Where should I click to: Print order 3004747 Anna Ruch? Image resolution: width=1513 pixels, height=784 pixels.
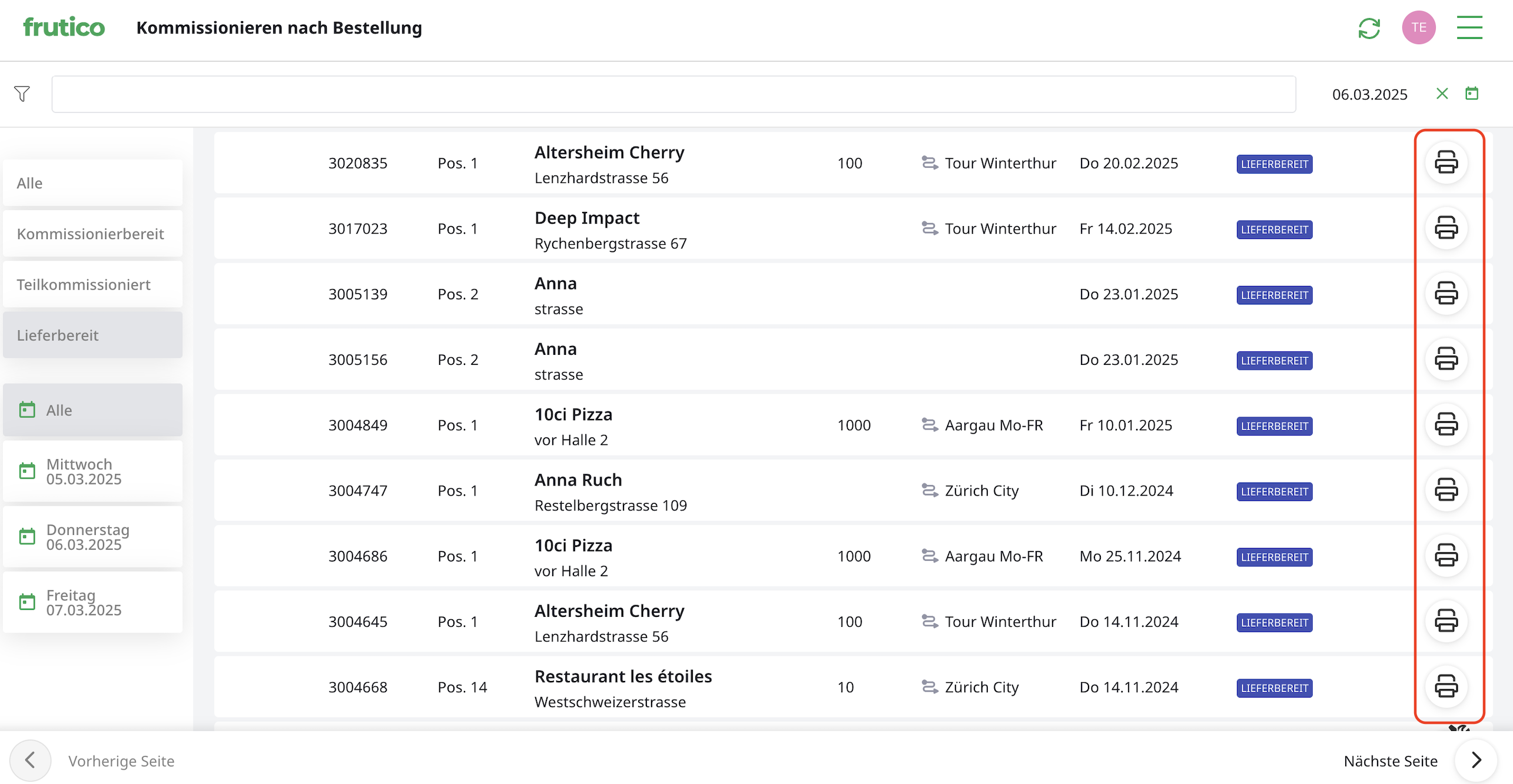(x=1446, y=490)
